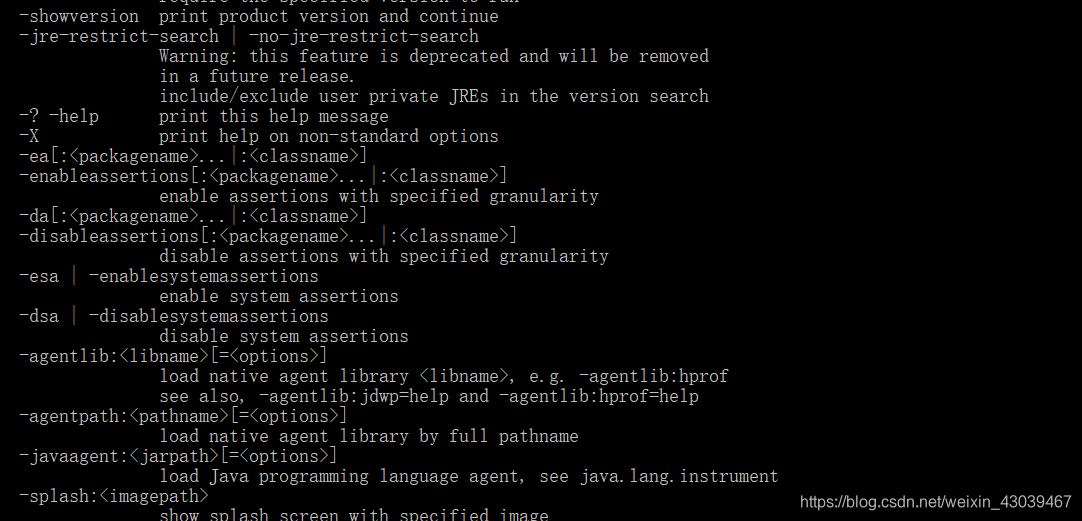Click '-enablesystemassertions' option text
1082x521 pixels.
point(204,276)
